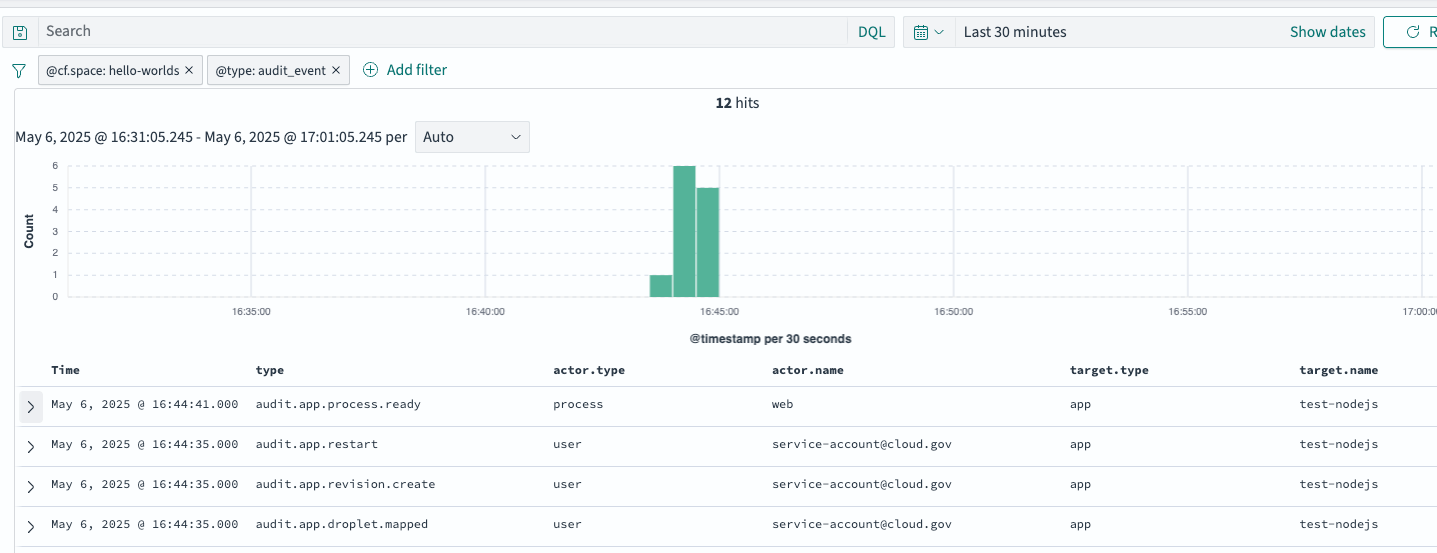The image size is (1437, 553).
Task: Click the audit.app.process.ready cell
Action: pyautogui.click(x=338, y=405)
